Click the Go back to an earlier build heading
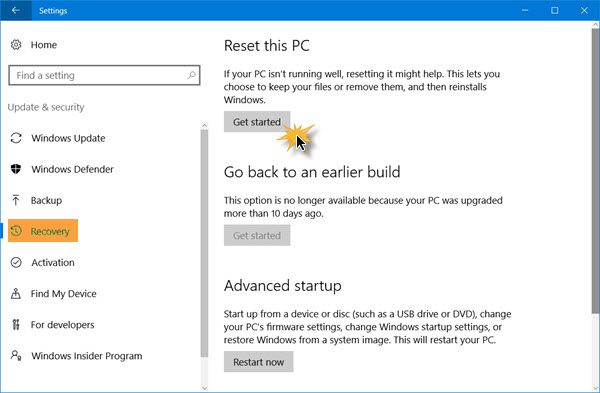Screen dimensions: 600x393 point(312,172)
